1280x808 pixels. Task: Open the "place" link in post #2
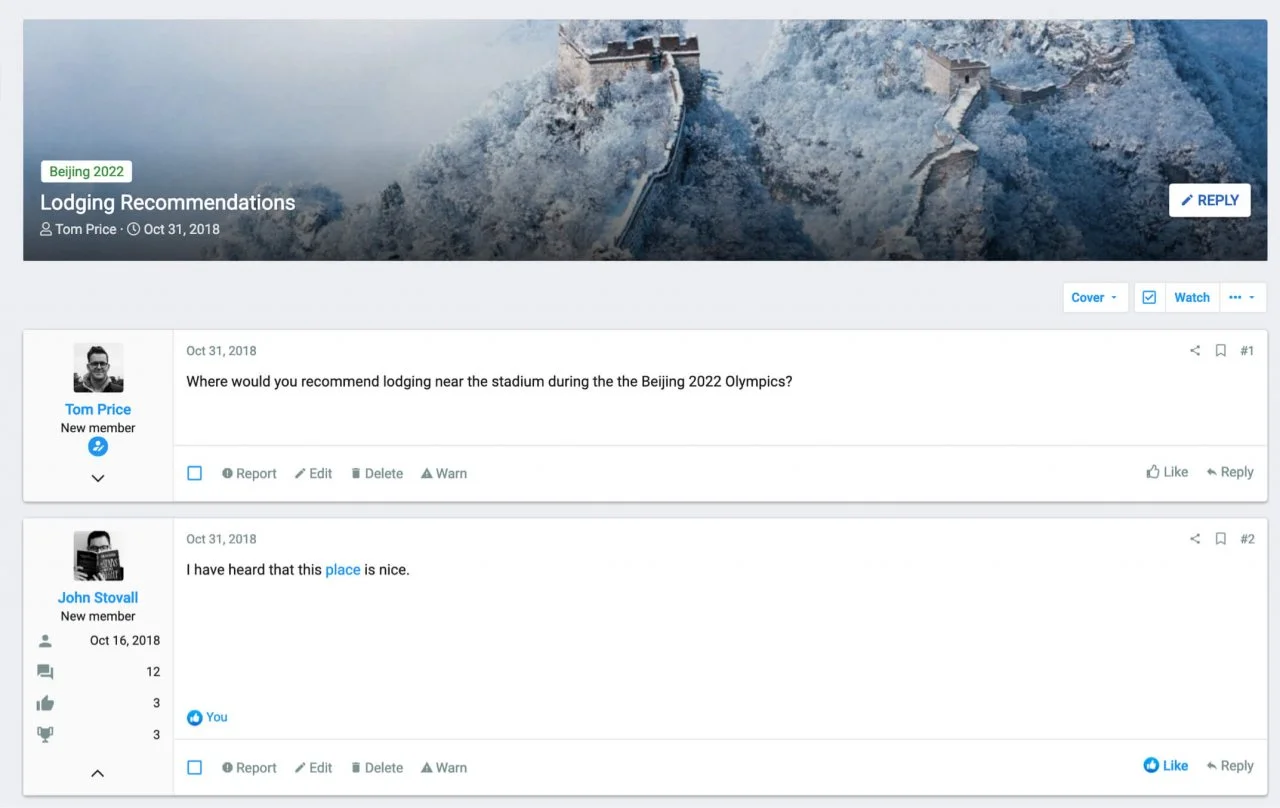click(343, 570)
